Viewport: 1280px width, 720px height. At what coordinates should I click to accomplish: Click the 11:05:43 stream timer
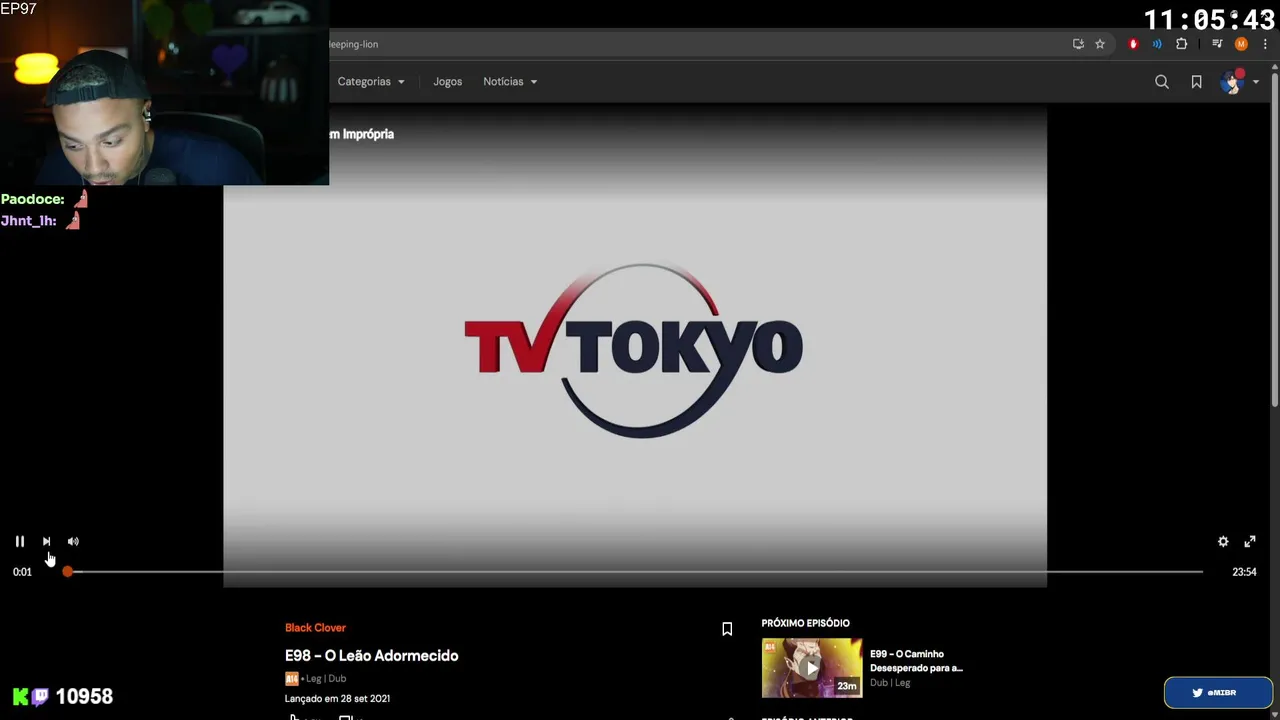coord(1209,20)
